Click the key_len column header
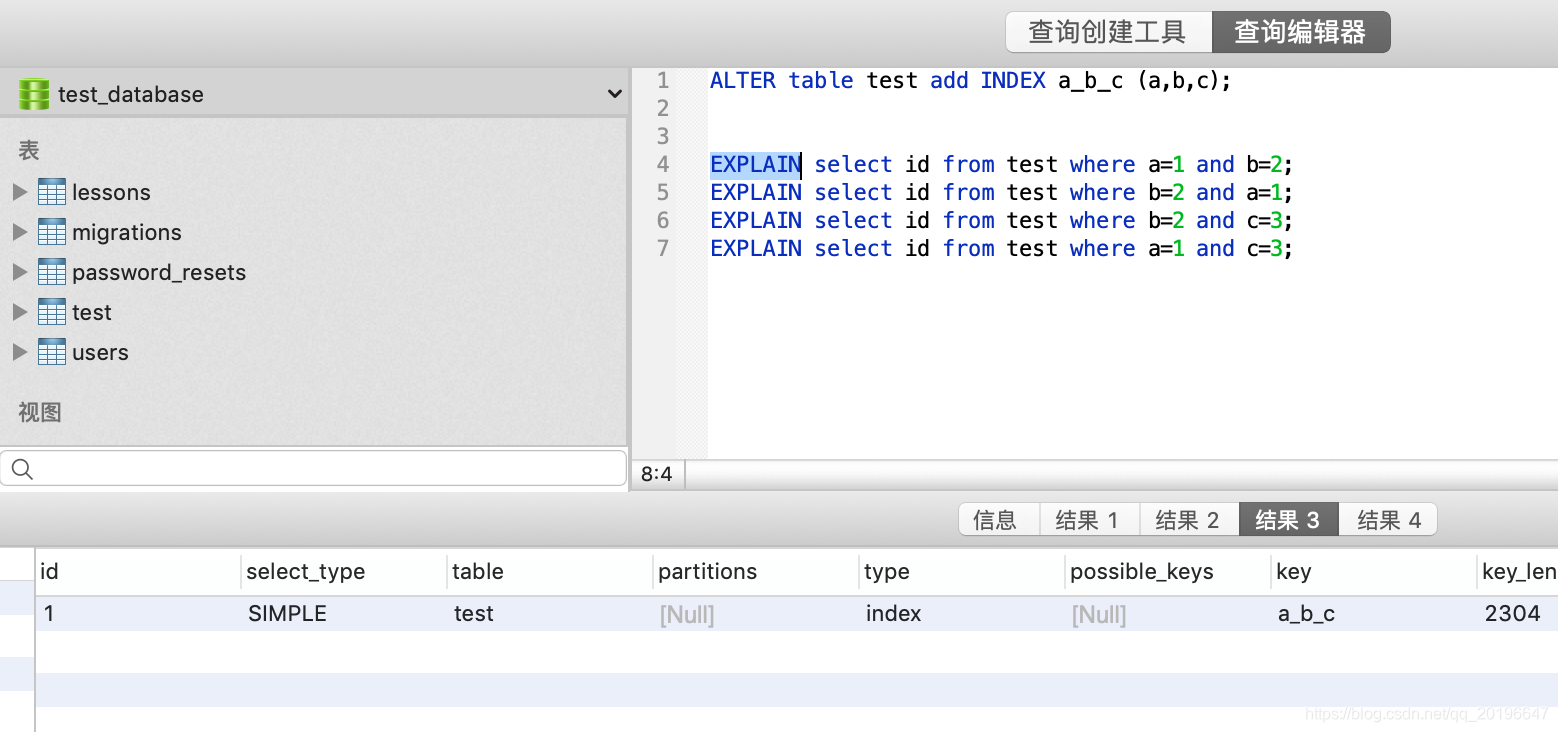 (1519, 571)
